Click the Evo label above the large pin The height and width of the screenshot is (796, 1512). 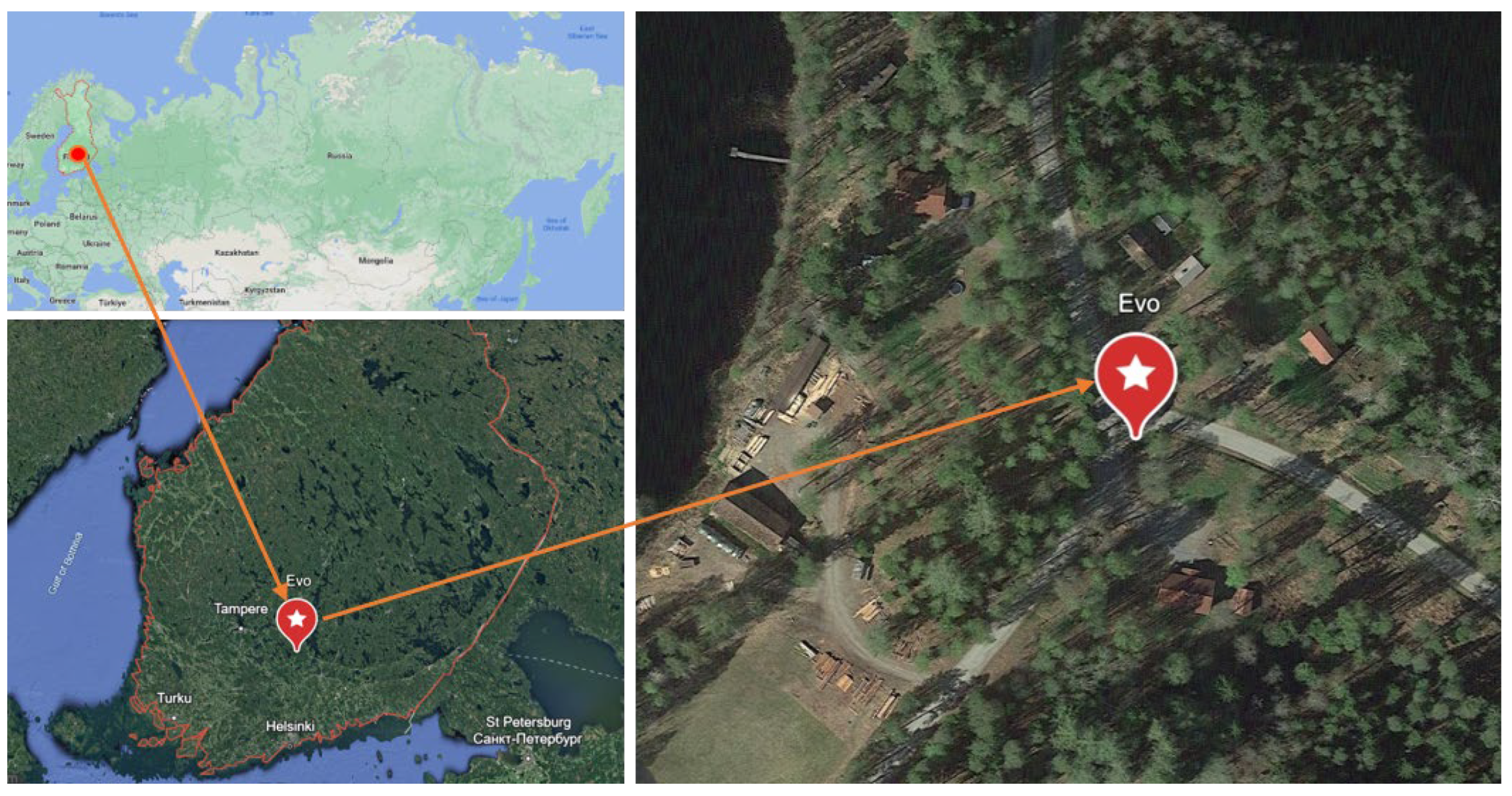(x=1139, y=304)
